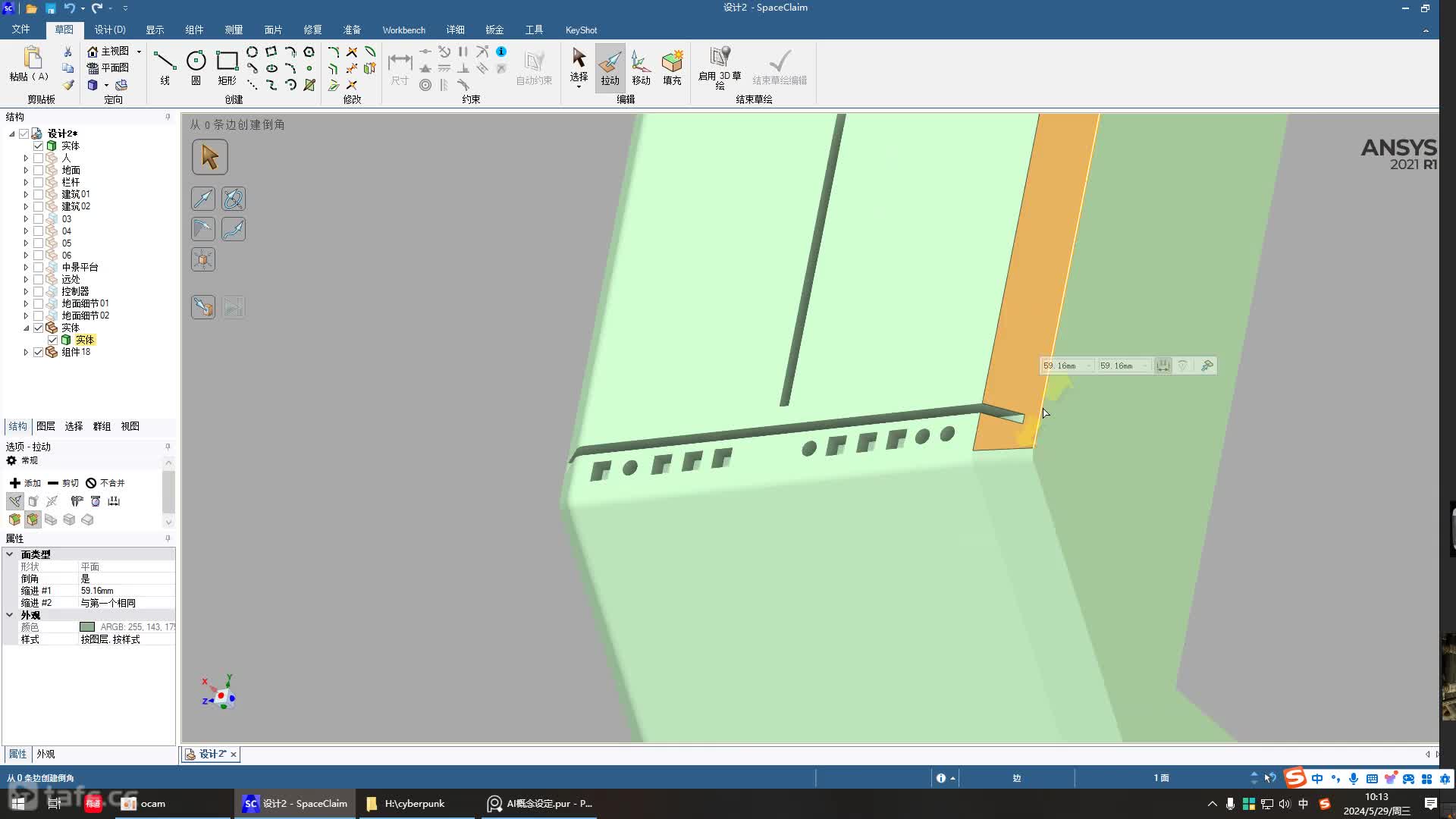Click the Windows Start button

click(18, 803)
